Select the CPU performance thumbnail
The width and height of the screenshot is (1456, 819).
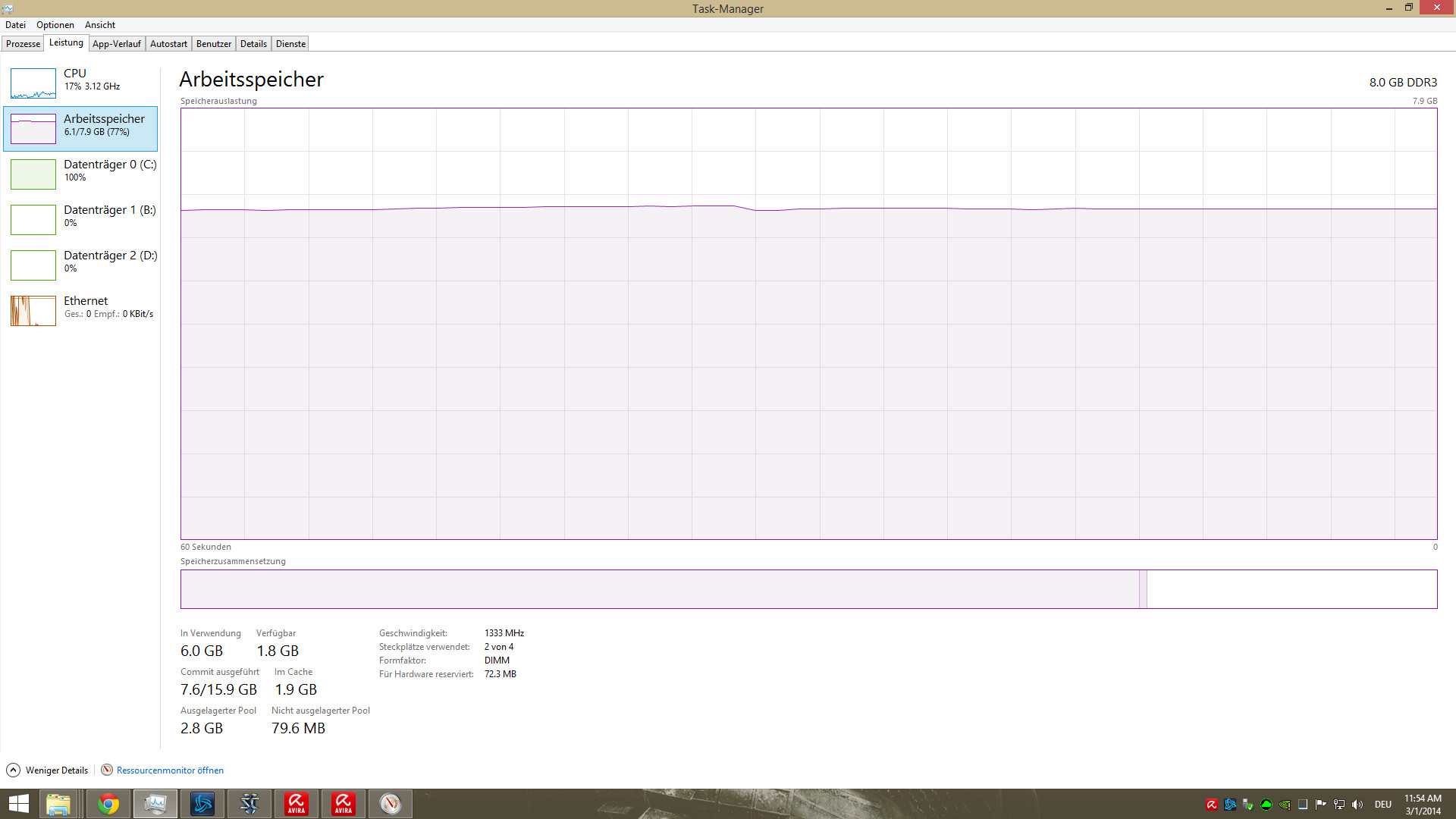point(33,83)
